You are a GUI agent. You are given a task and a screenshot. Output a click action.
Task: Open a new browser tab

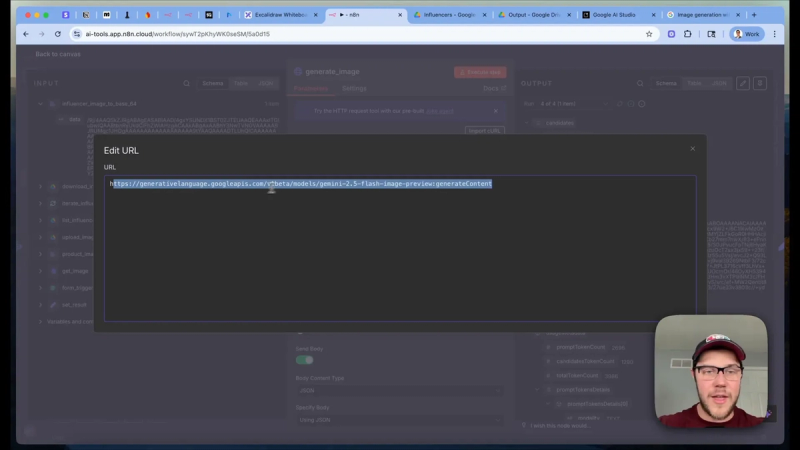754,15
